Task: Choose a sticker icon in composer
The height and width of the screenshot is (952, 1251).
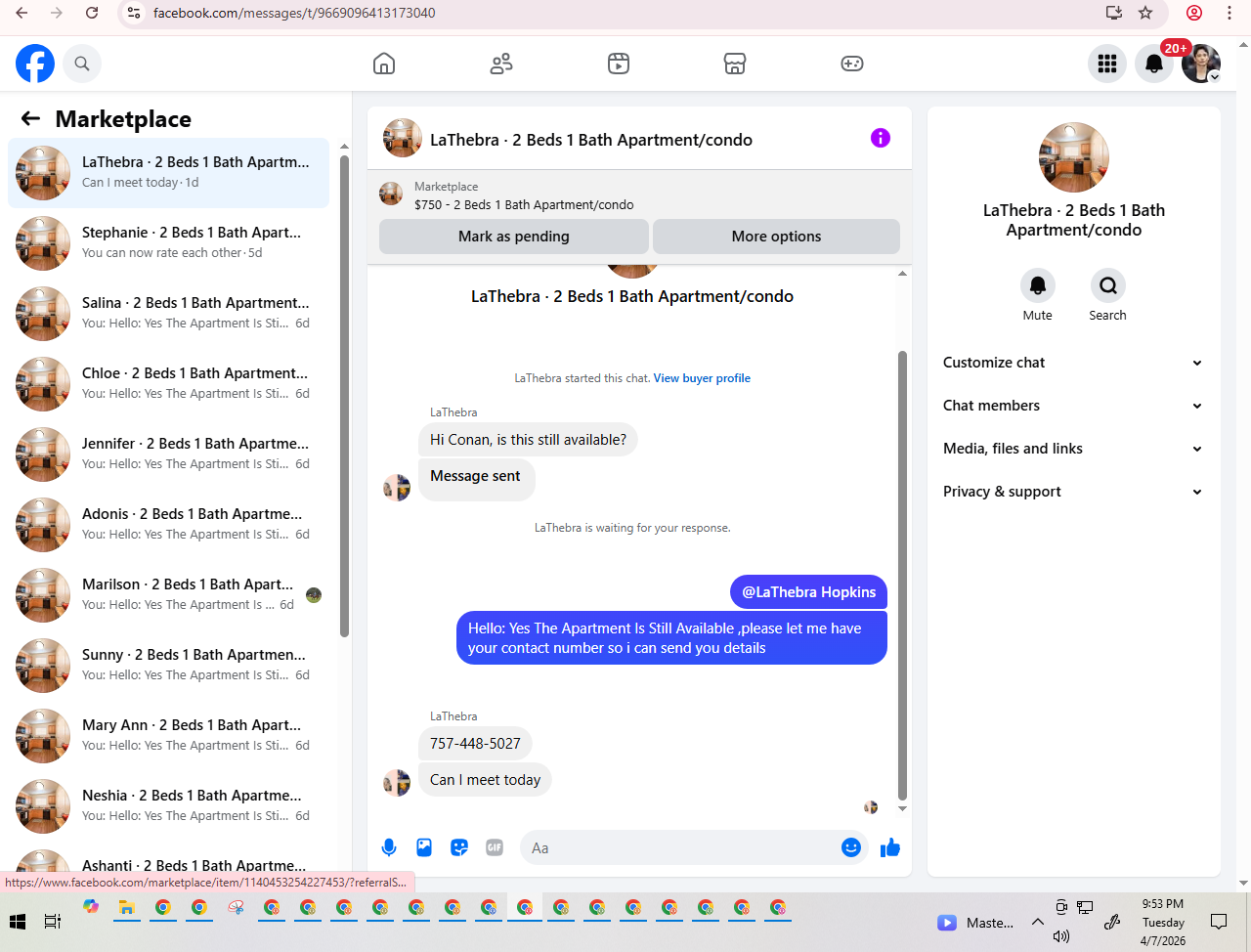Action: [x=459, y=847]
